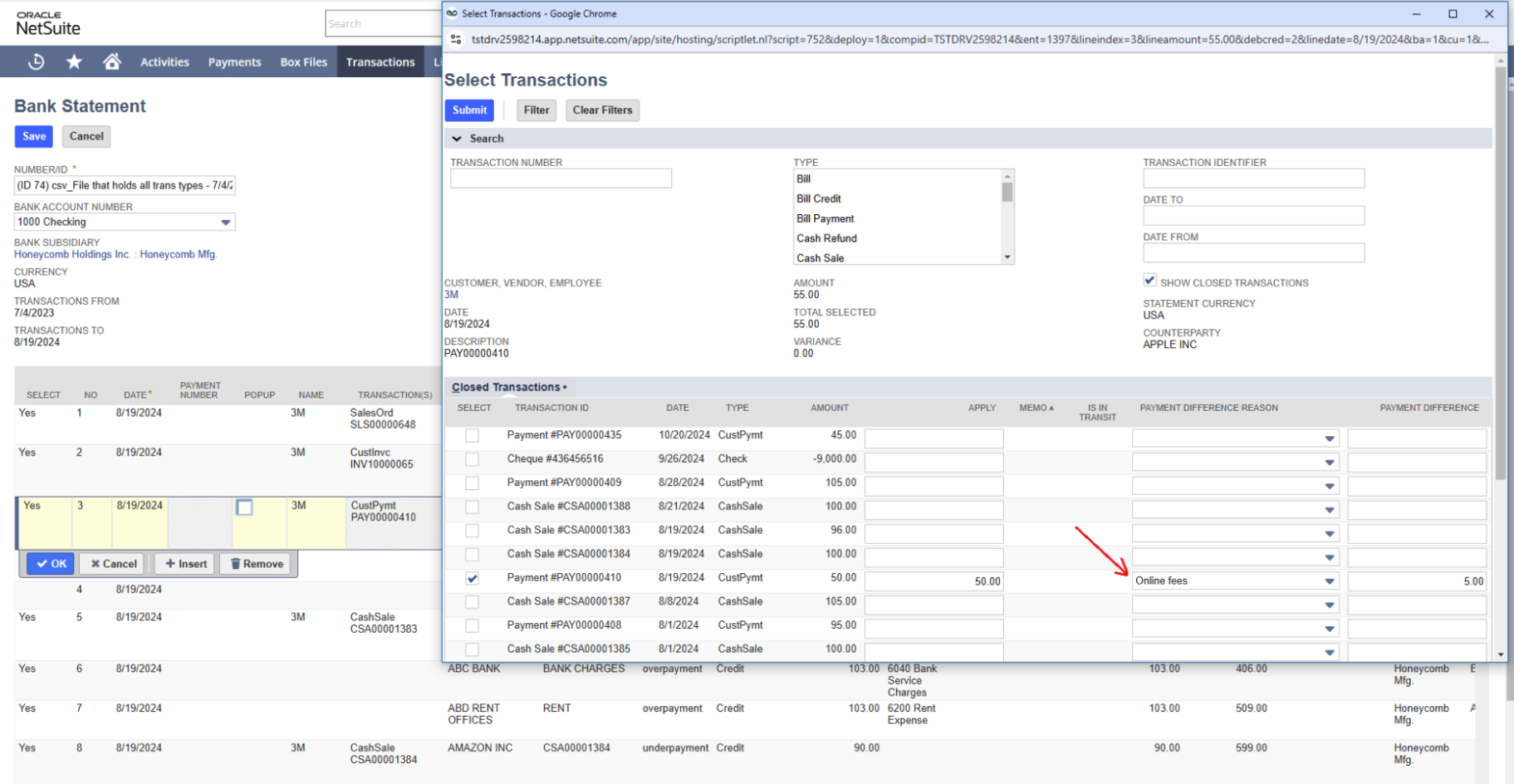Click the Transaction Identifier field

[x=1253, y=179]
